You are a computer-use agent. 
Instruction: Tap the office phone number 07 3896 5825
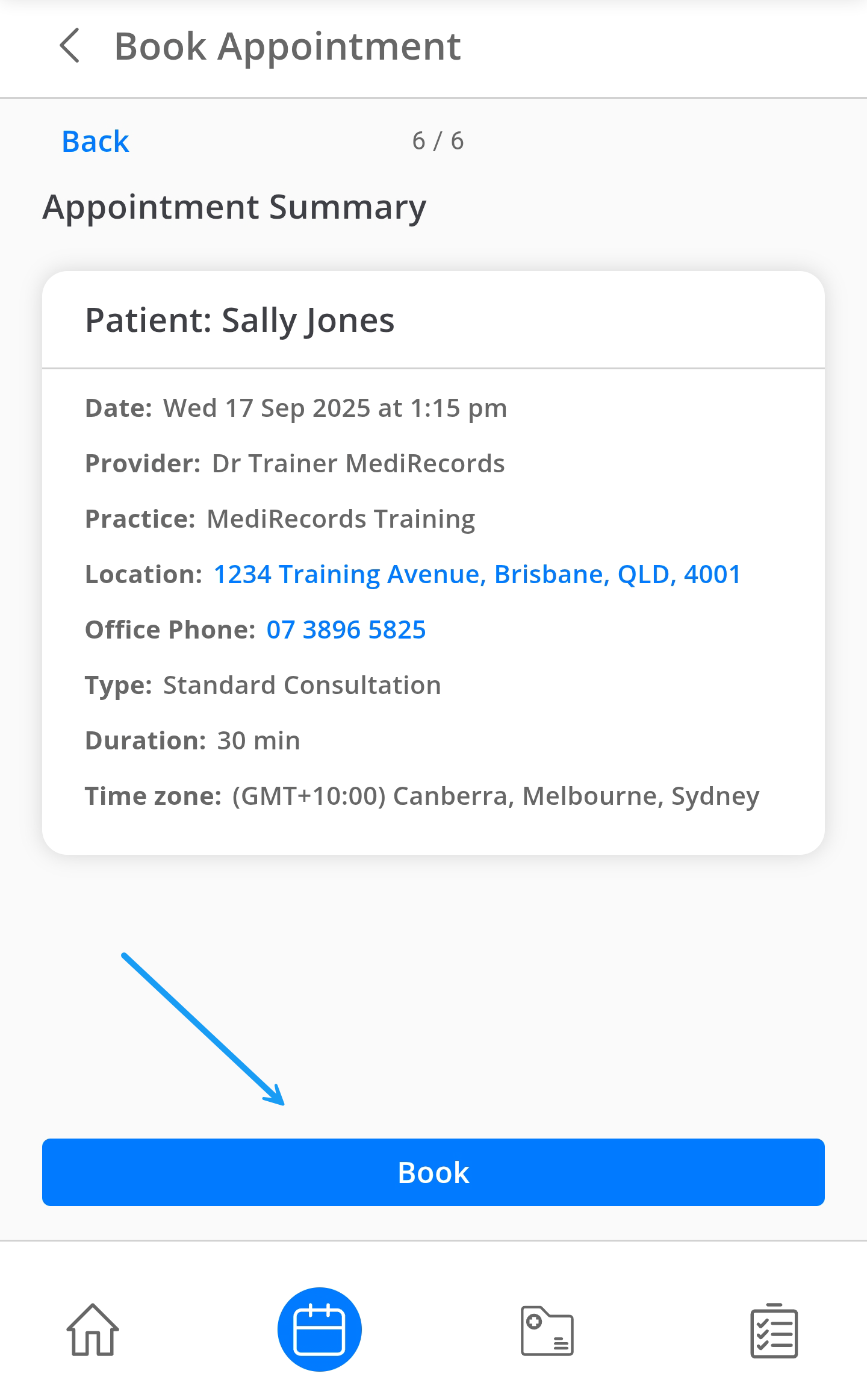click(x=346, y=630)
